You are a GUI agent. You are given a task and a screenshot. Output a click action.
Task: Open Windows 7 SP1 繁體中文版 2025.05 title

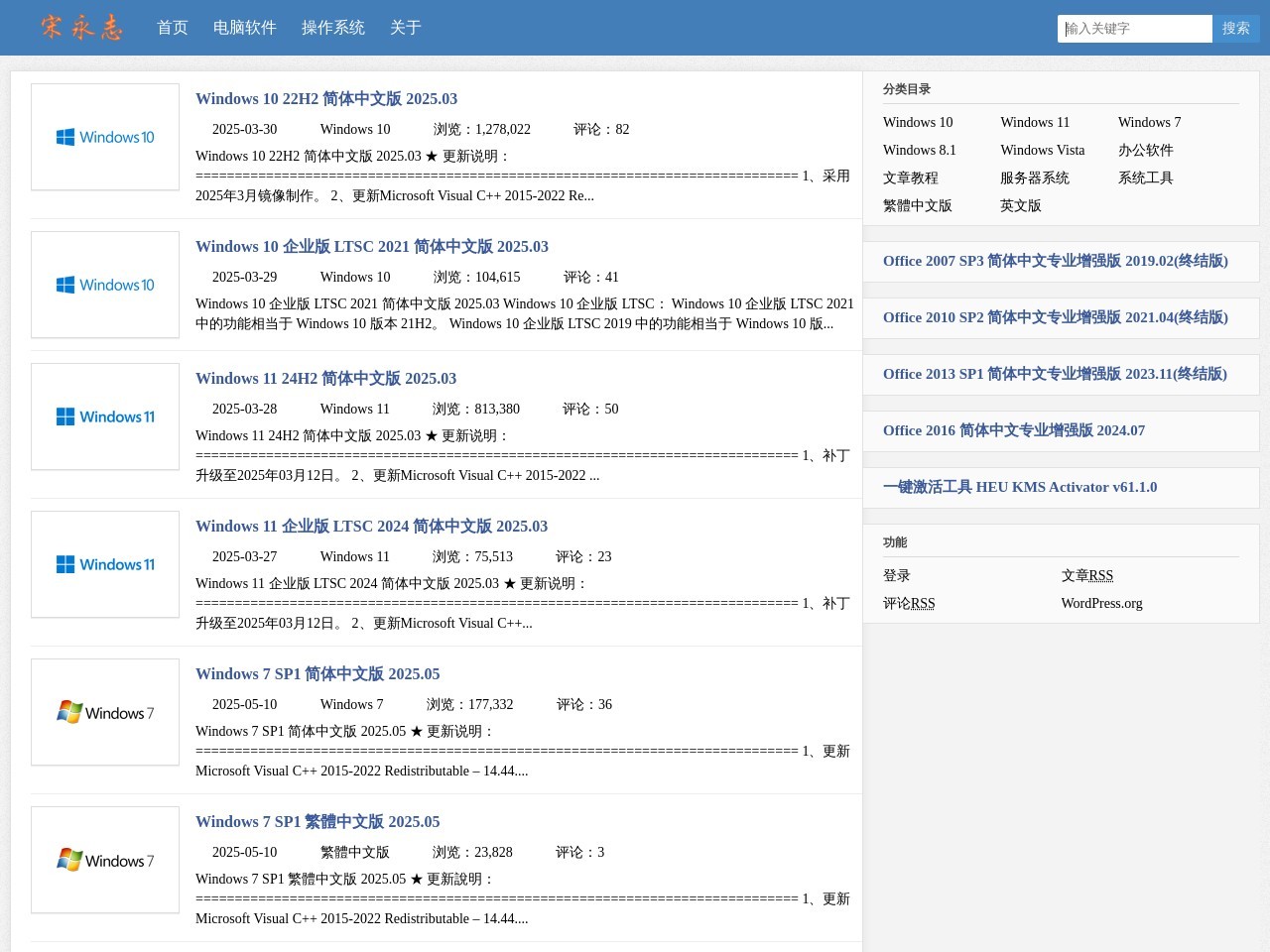(317, 822)
